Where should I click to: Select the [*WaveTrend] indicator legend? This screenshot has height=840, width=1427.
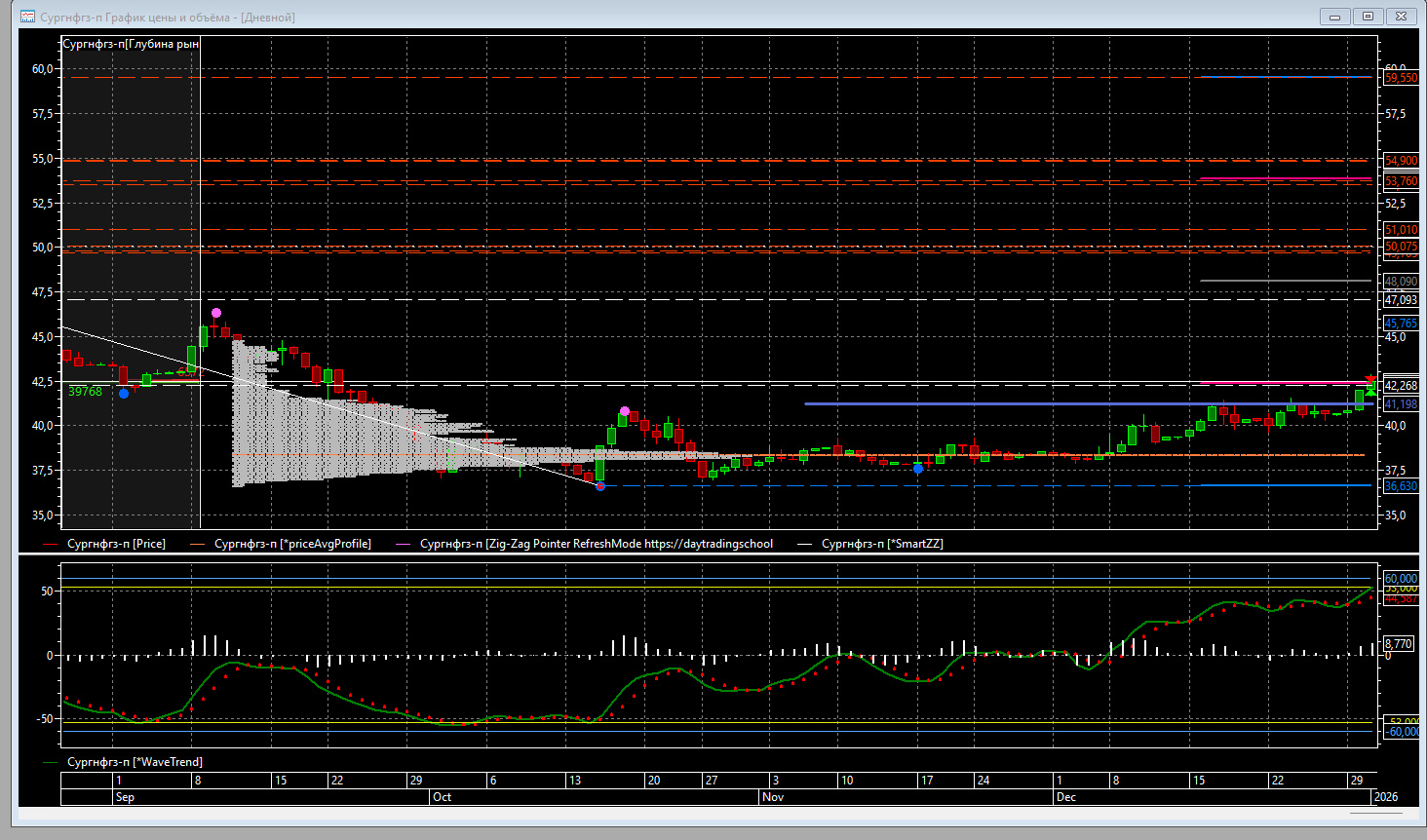[135, 762]
